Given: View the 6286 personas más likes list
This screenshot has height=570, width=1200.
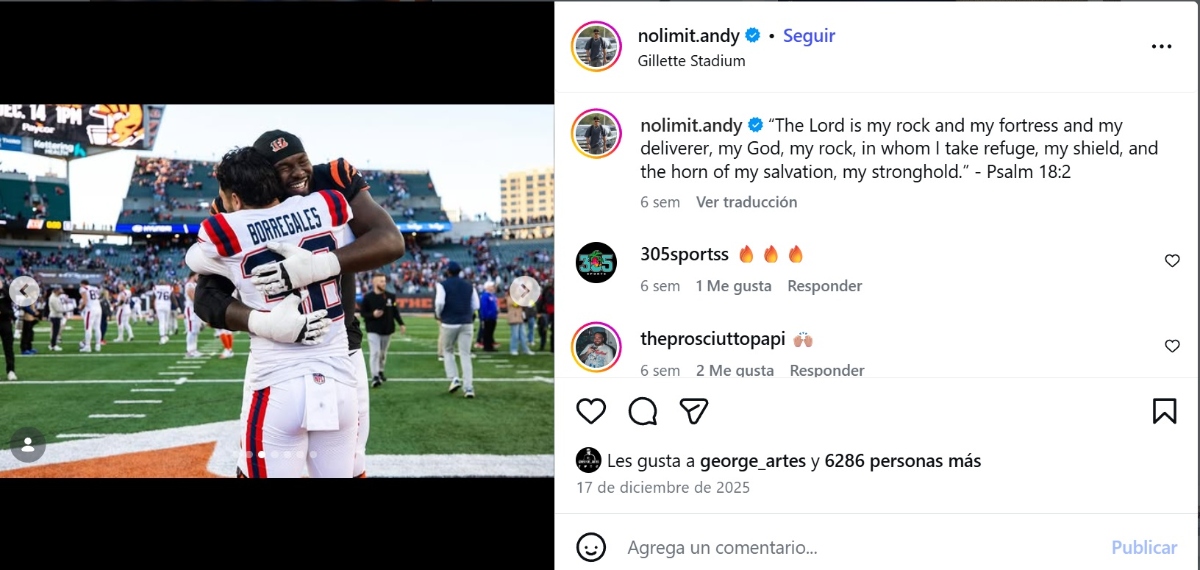Looking at the screenshot, I should click(902, 461).
